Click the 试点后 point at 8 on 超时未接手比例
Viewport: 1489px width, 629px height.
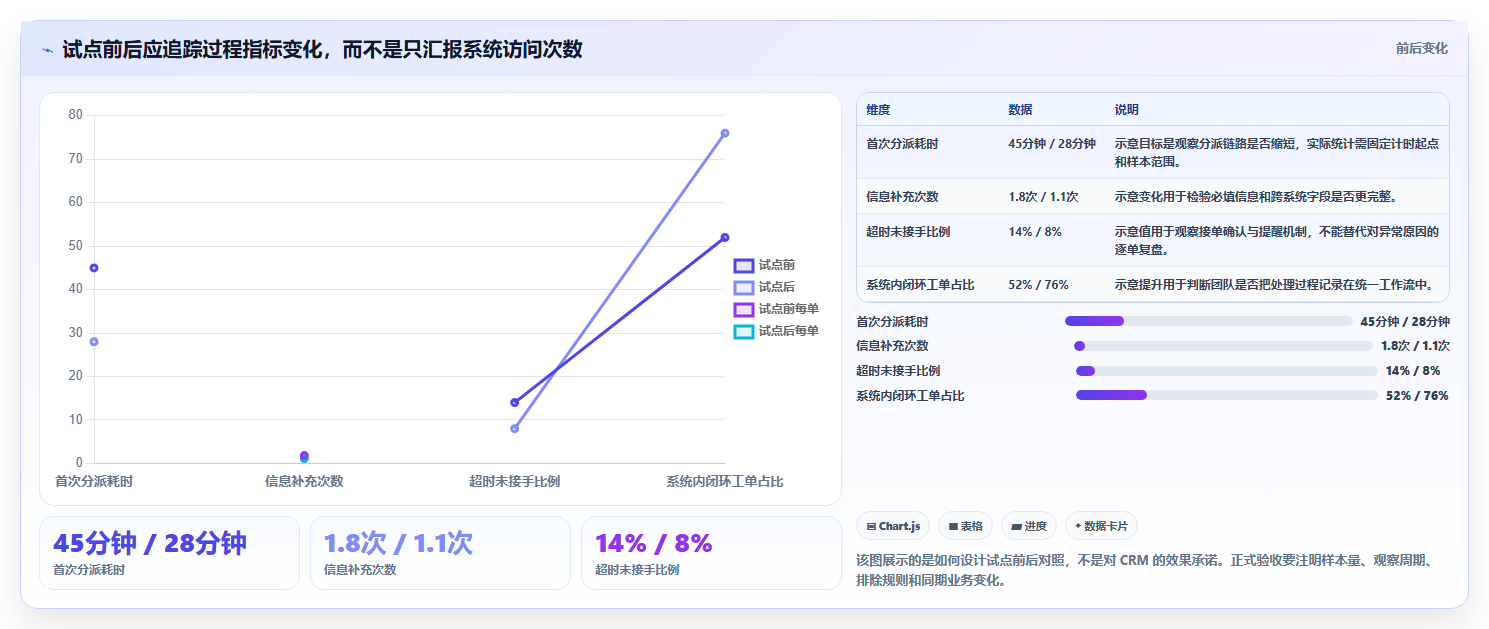(x=515, y=429)
